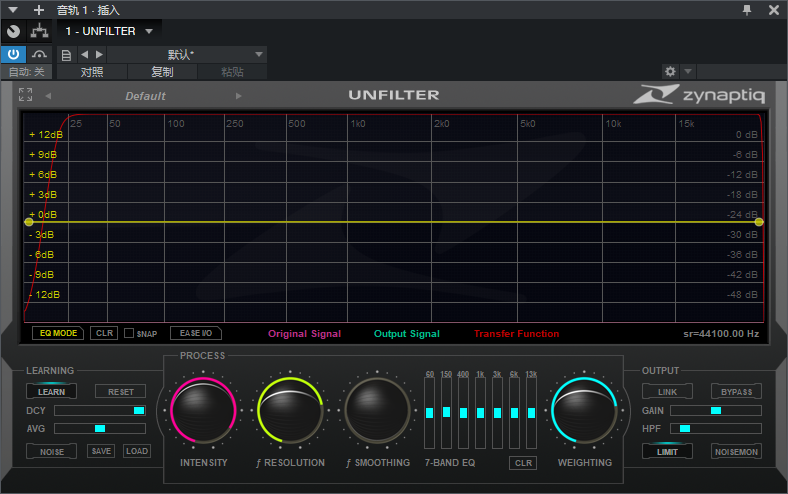Click the SAVE learning button
788x494 pixels.
point(101,451)
